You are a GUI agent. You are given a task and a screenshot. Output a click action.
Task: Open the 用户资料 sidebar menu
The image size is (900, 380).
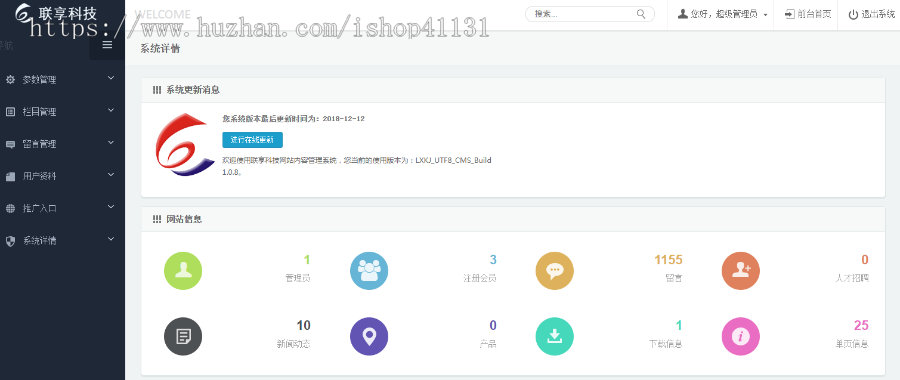[x=62, y=176]
